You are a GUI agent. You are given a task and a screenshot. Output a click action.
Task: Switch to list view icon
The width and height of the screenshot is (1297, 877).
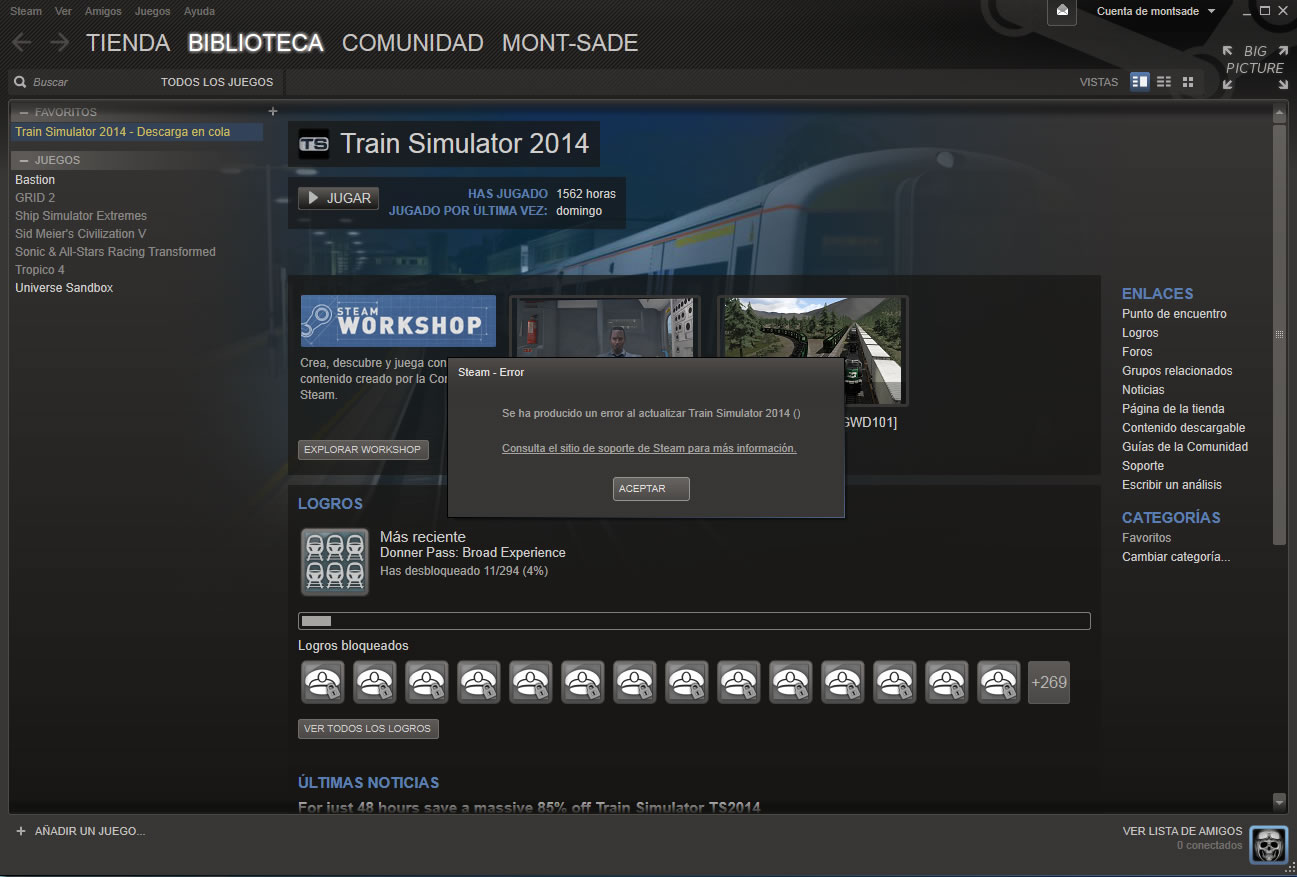[x=1164, y=81]
